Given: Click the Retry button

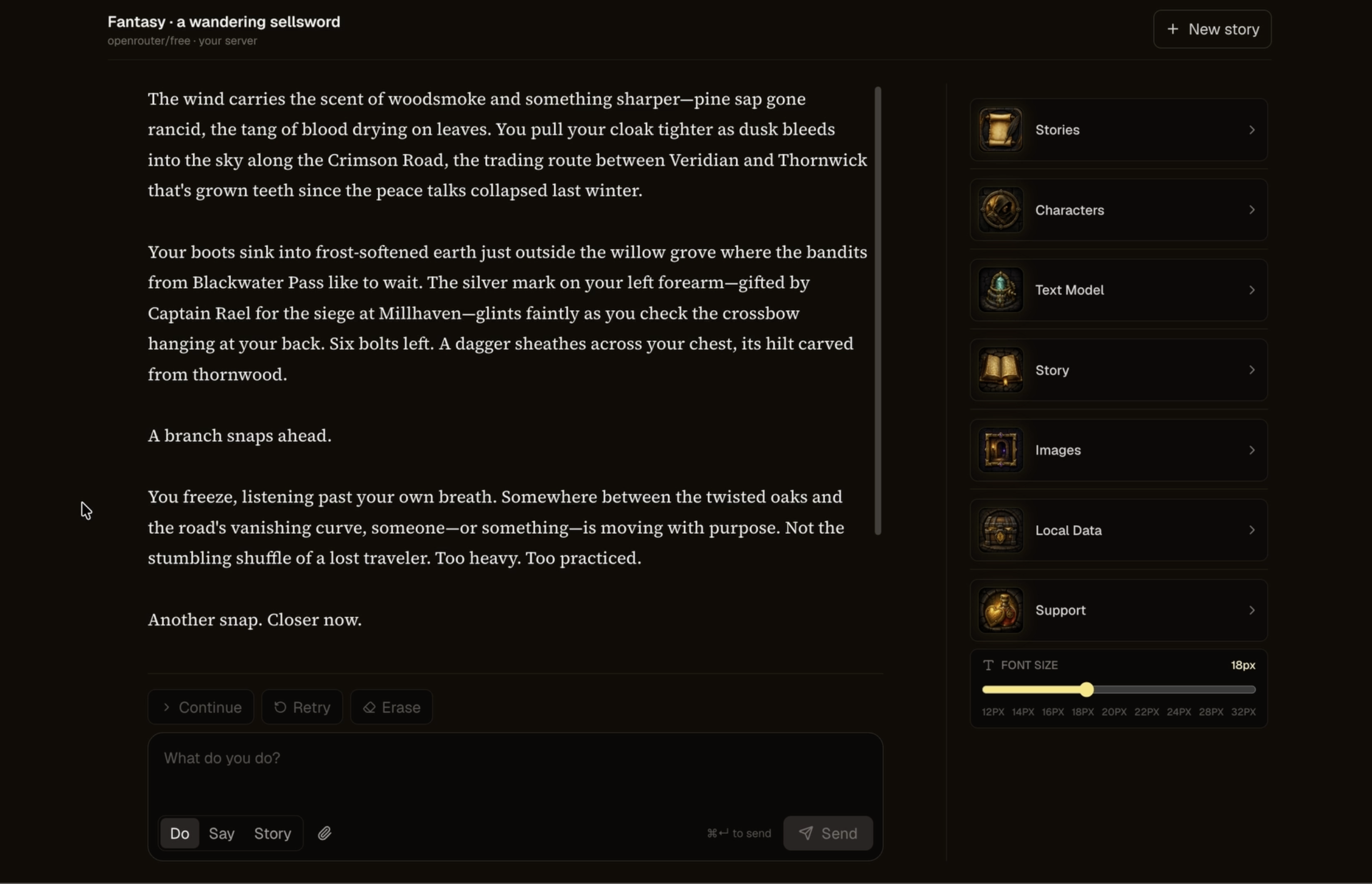Looking at the screenshot, I should pos(302,707).
